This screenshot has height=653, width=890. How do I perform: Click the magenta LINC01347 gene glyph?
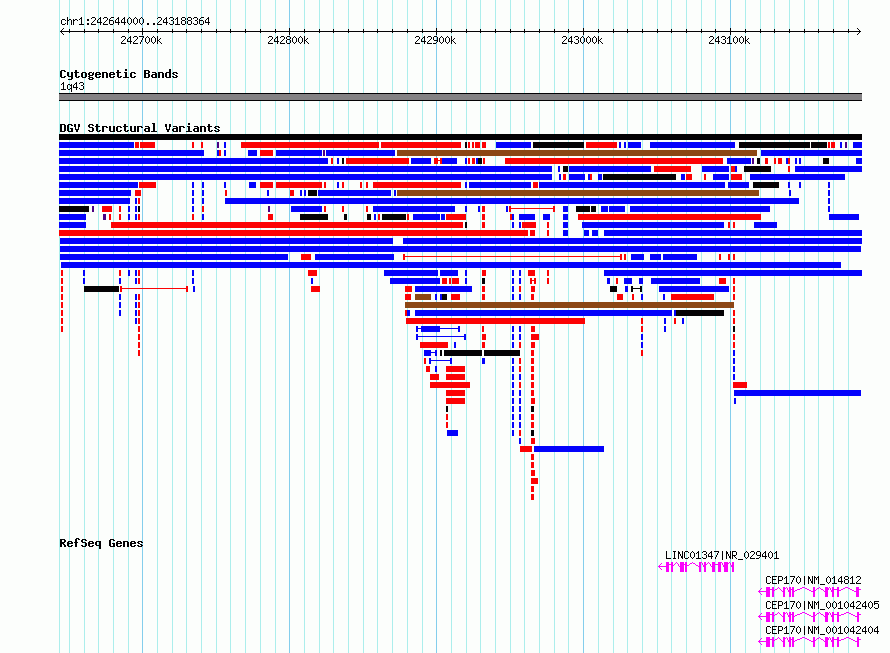point(696,567)
